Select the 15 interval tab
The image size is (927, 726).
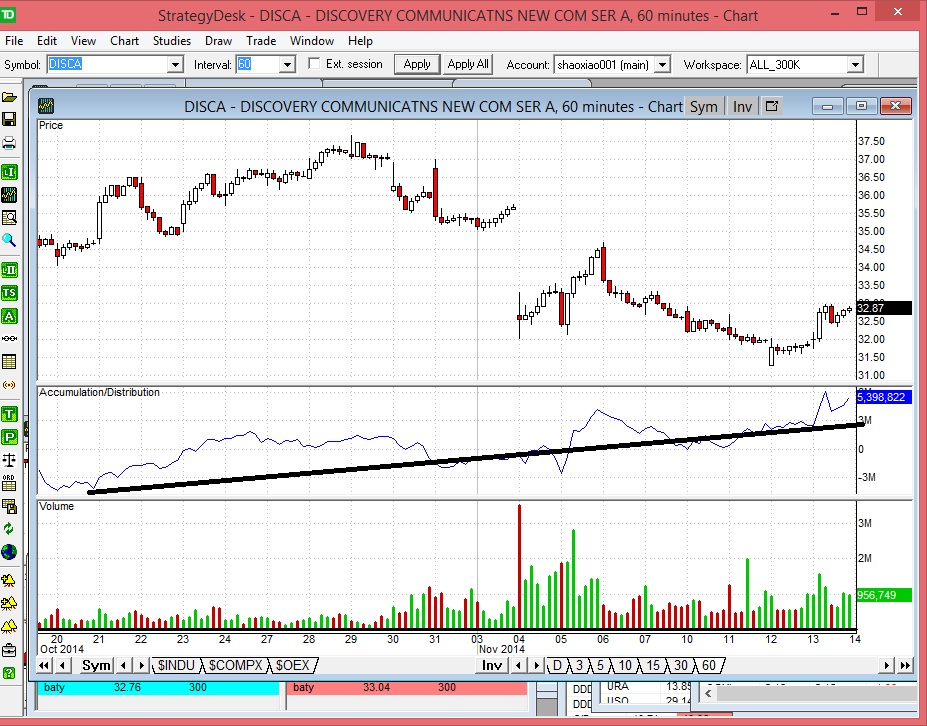(653, 666)
